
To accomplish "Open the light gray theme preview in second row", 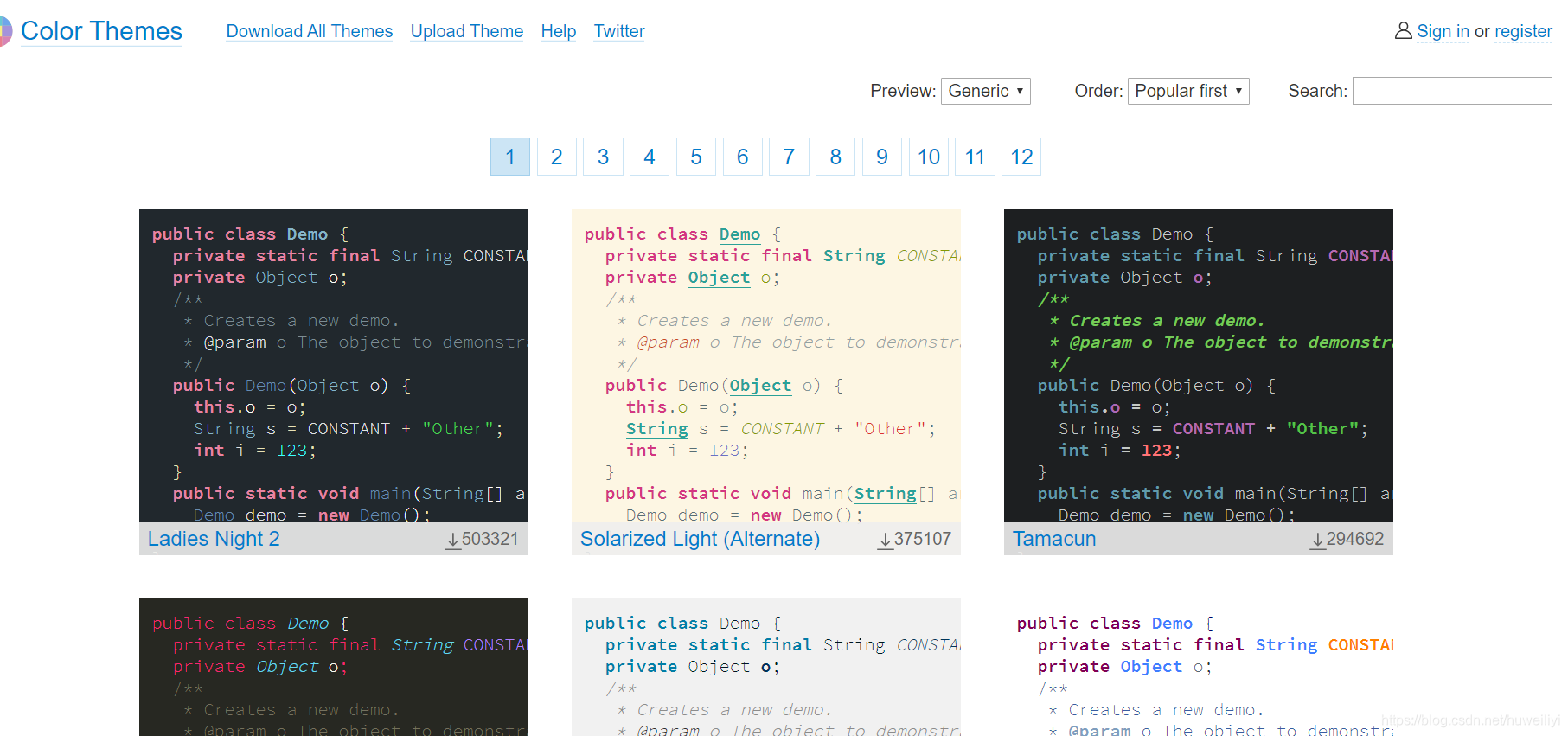I will pos(766,667).
